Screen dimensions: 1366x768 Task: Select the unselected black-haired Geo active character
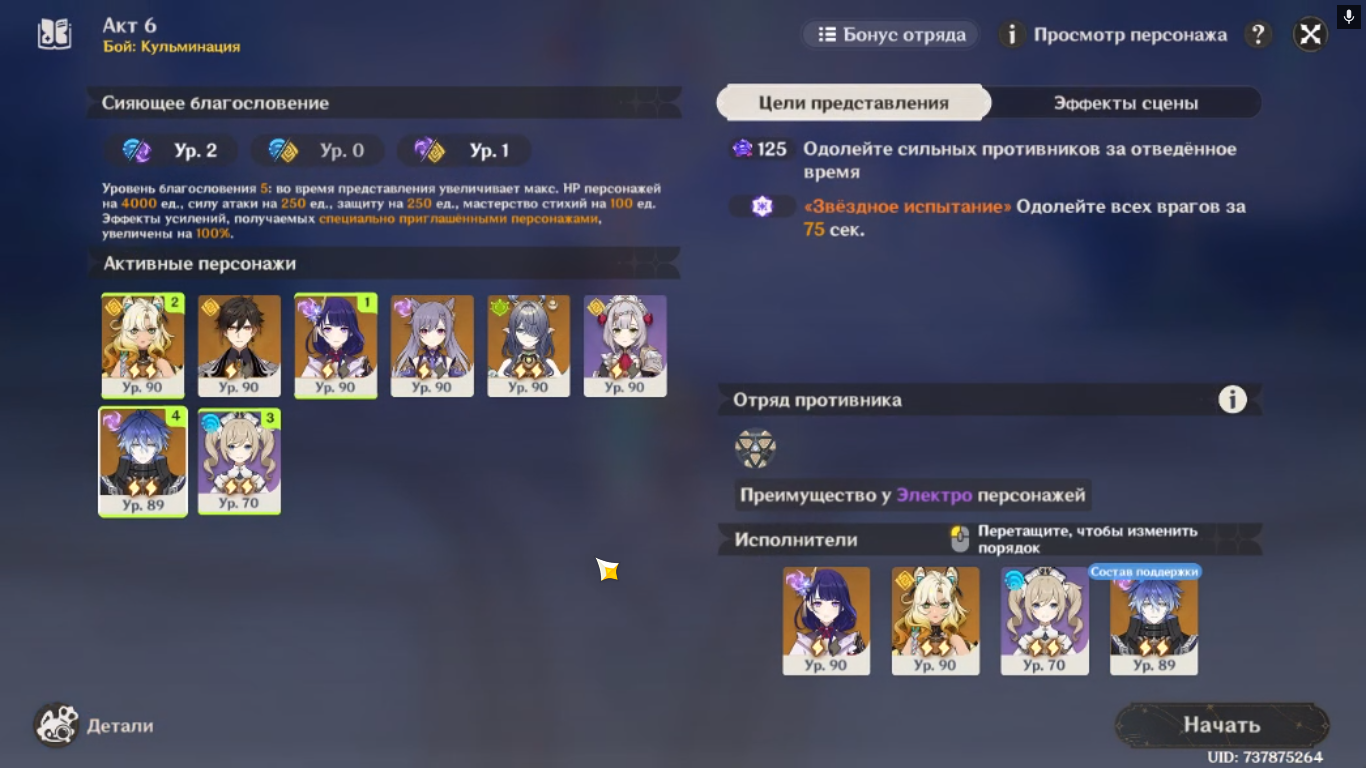239,346
